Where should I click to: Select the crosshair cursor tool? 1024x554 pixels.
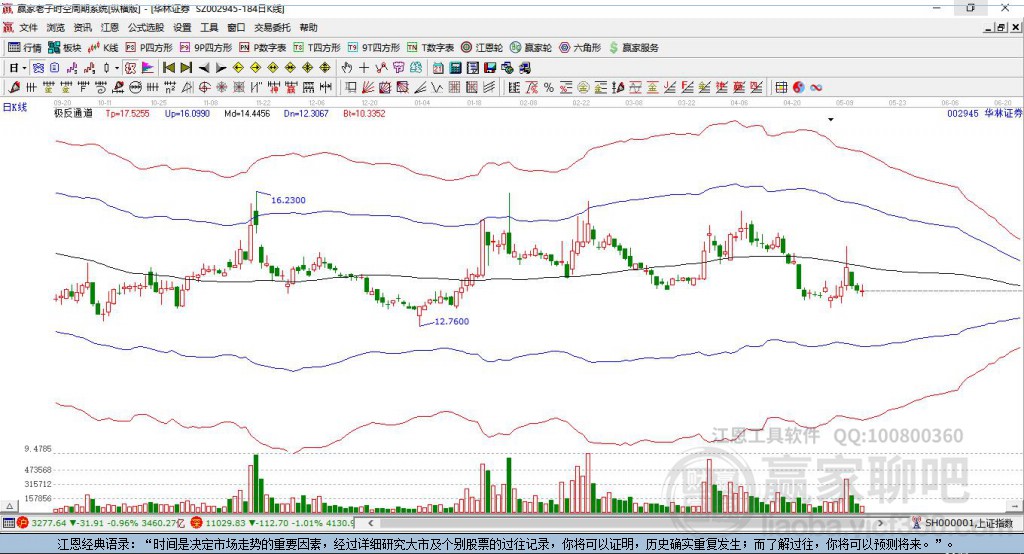pyautogui.click(x=364, y=68)
